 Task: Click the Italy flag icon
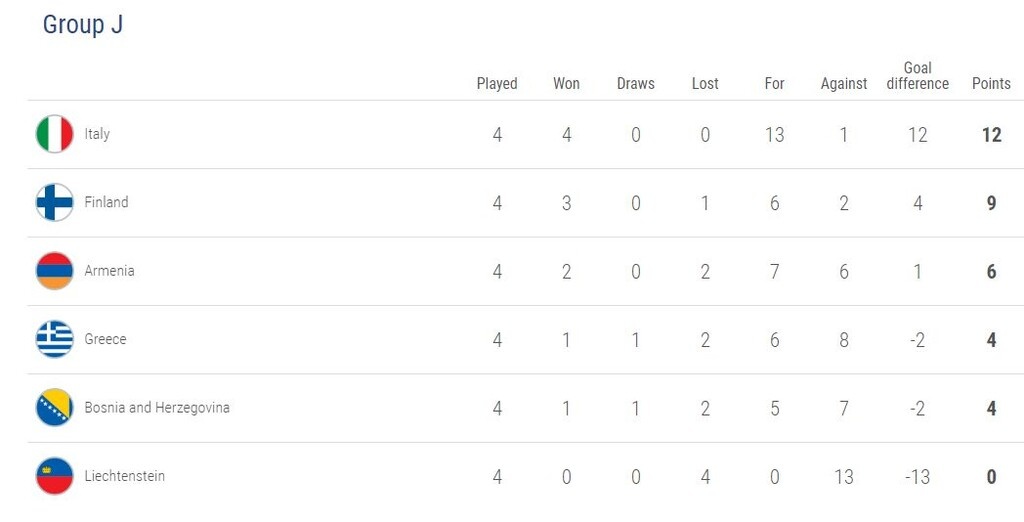click(55, 134)
